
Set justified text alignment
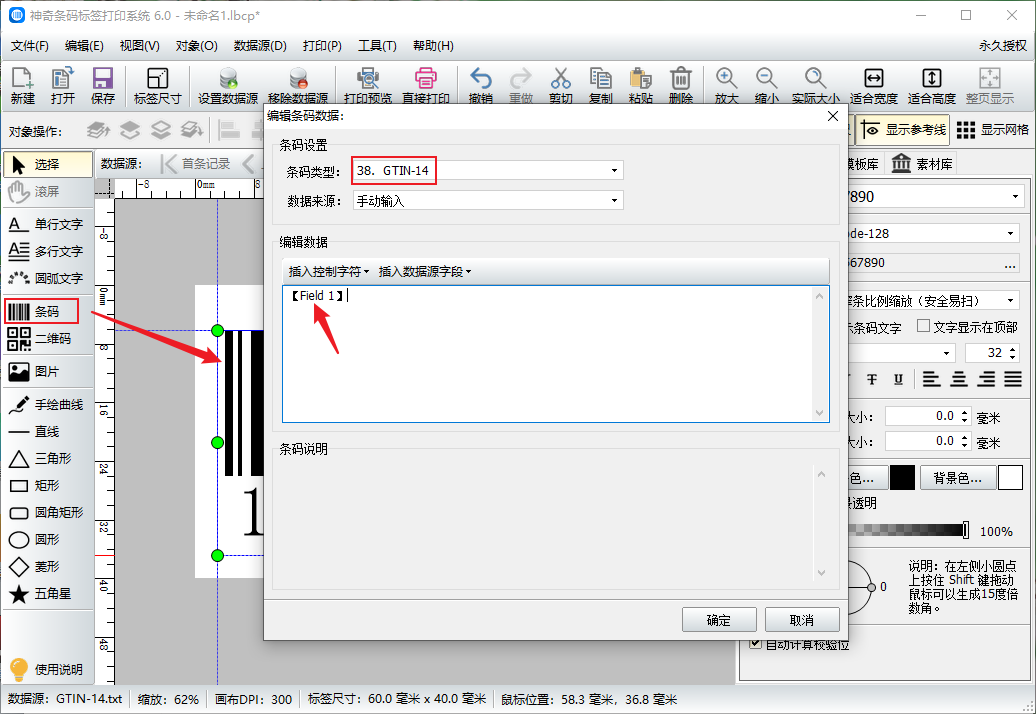[1013, 379]
